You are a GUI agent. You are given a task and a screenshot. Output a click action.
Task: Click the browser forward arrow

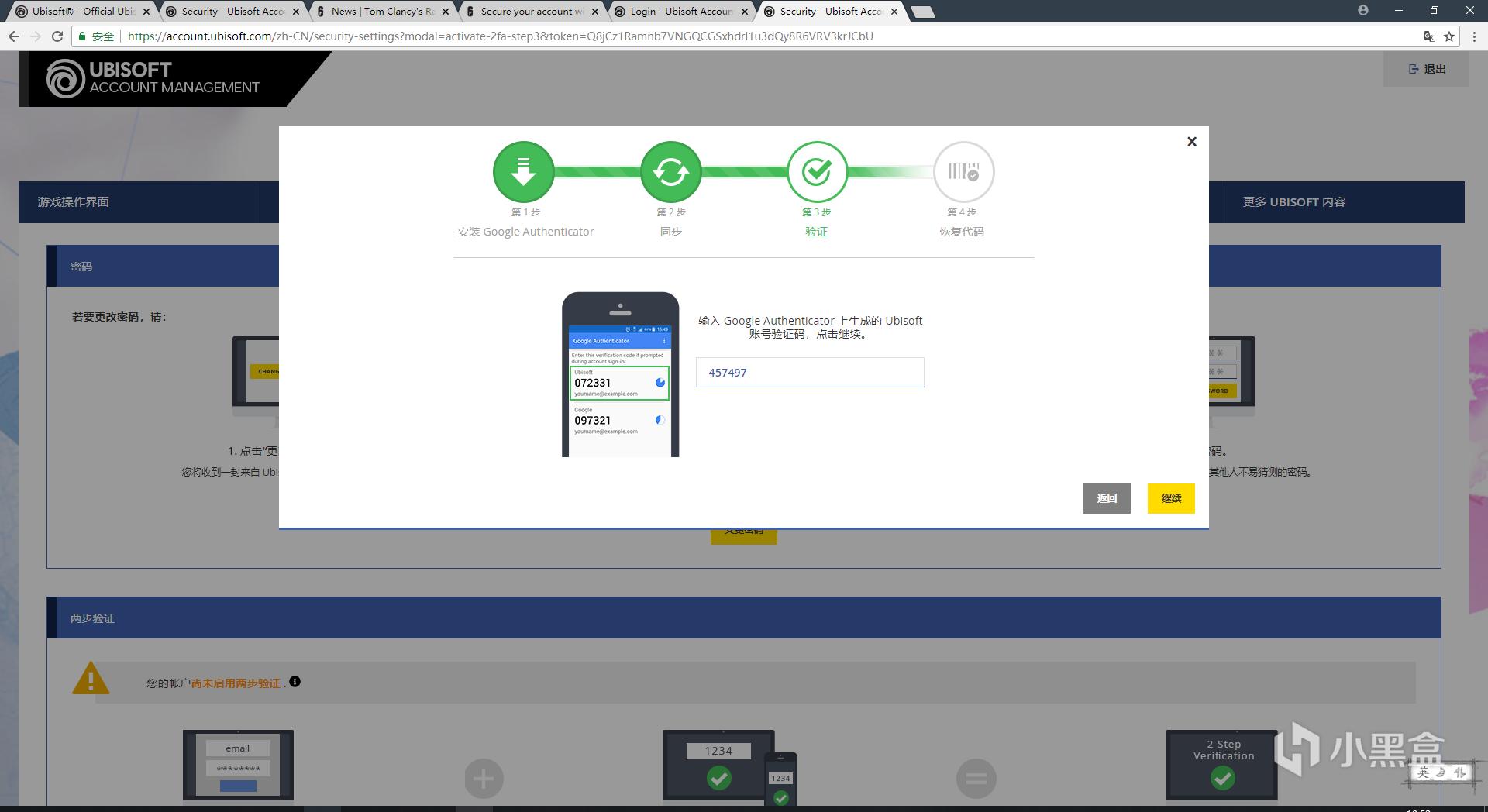[36, 36]
